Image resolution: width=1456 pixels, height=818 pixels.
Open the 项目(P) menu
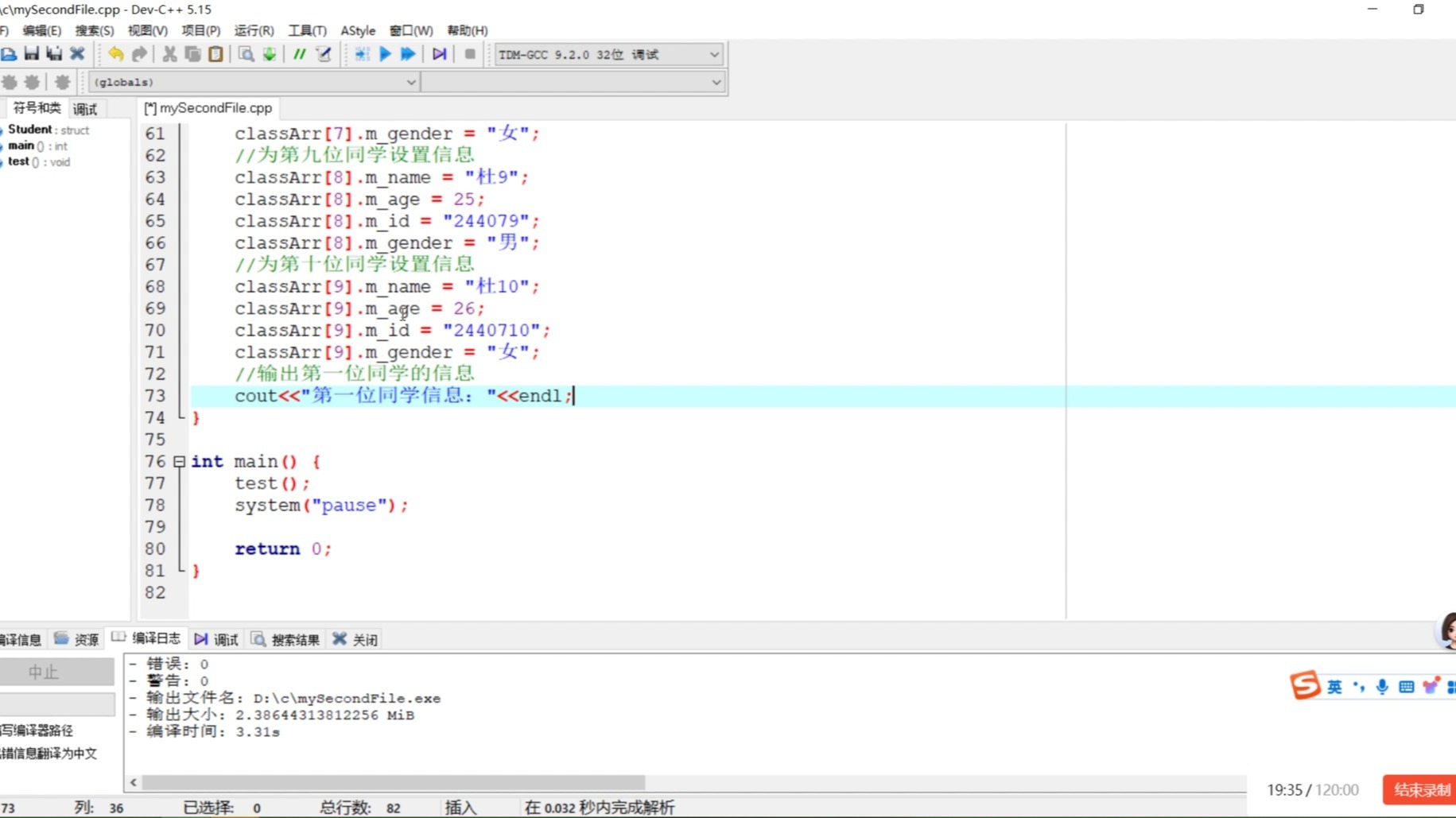coord(201,30)
